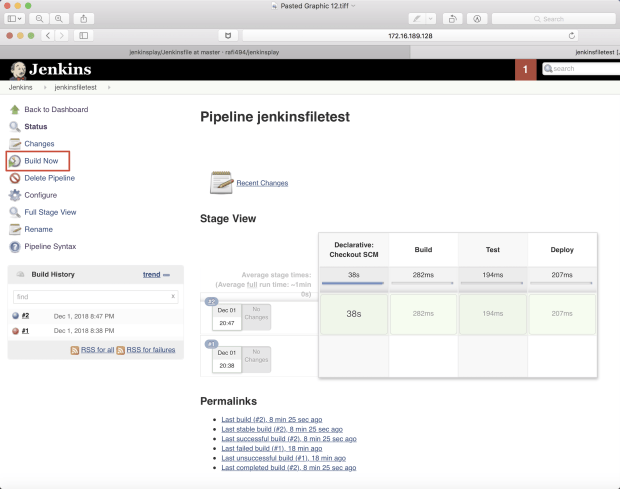Click the Deploy stage average time progress bar
The width and height of the screenshot is (620, 489).
click(x=561, y=283)
